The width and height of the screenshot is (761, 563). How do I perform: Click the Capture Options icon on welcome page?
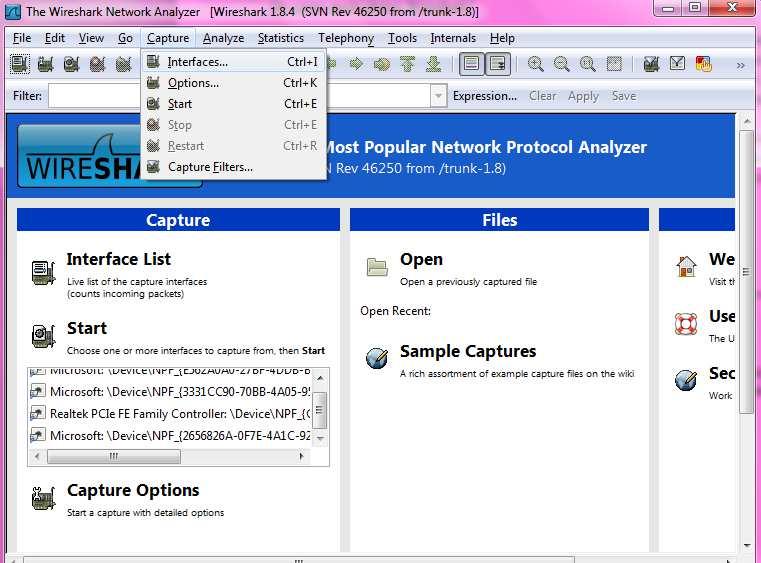click(x=44, y=498)
